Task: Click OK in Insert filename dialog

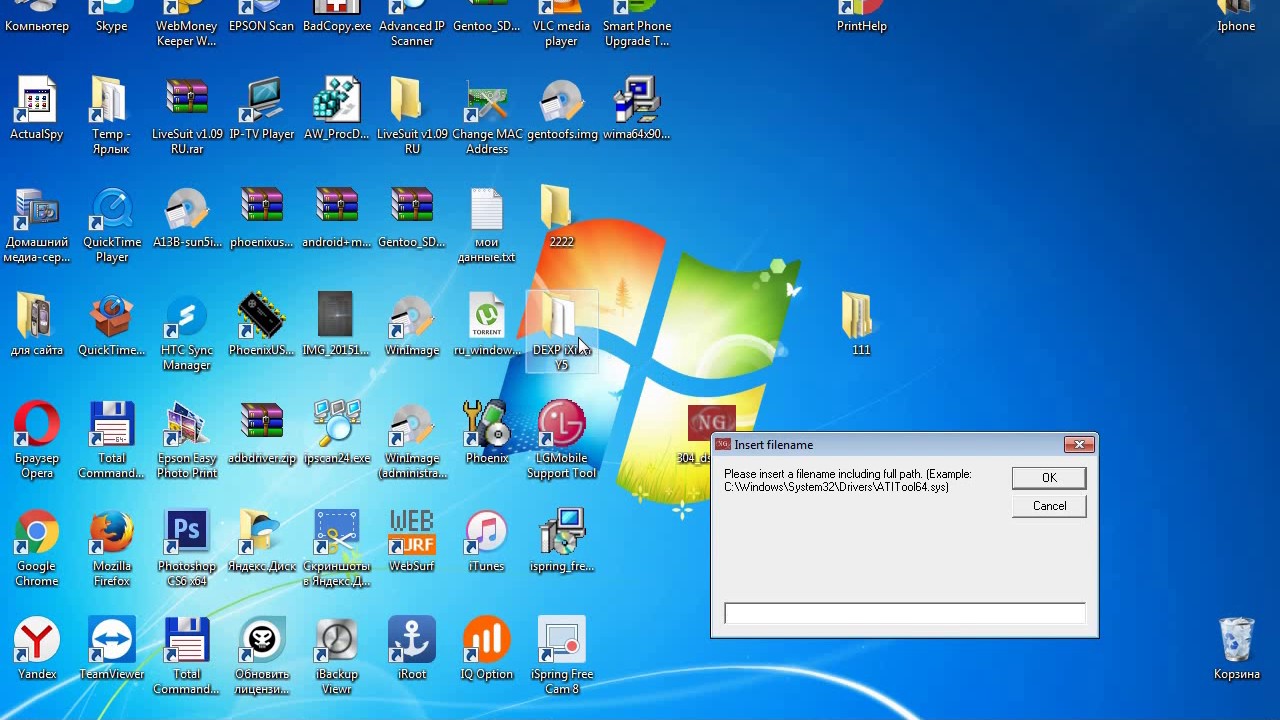Action: pyautogui.click(x=1049, y=478)
